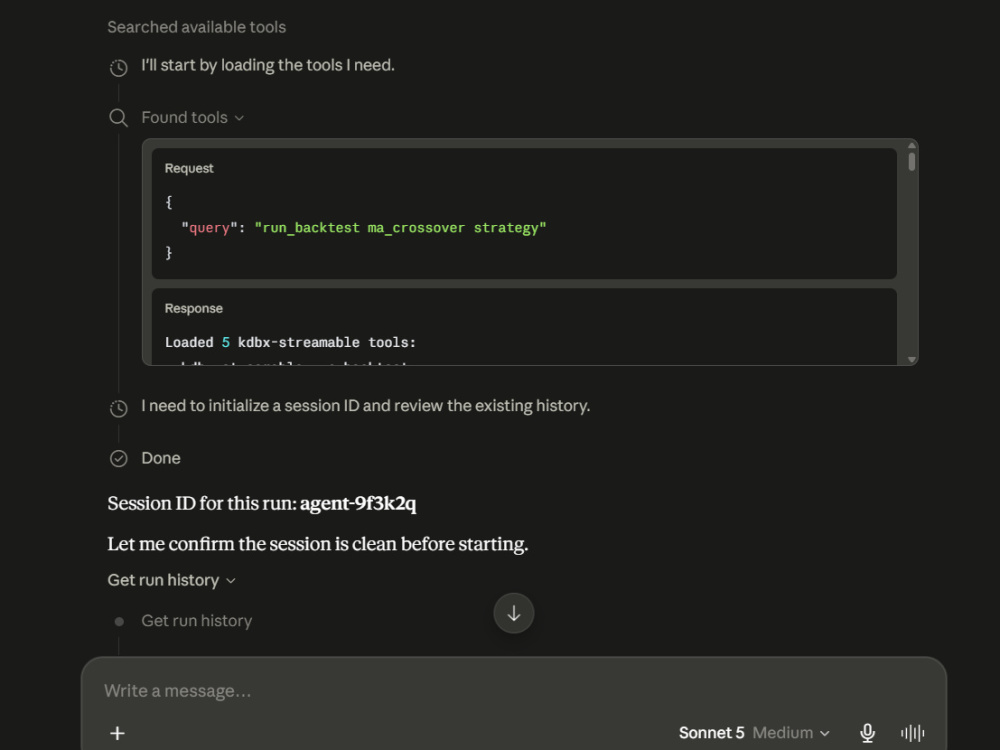The height and width of the screenshot is (750, 1000).
Task: Click the checkmark circle icon beside Done
Action: pos(119,459)
